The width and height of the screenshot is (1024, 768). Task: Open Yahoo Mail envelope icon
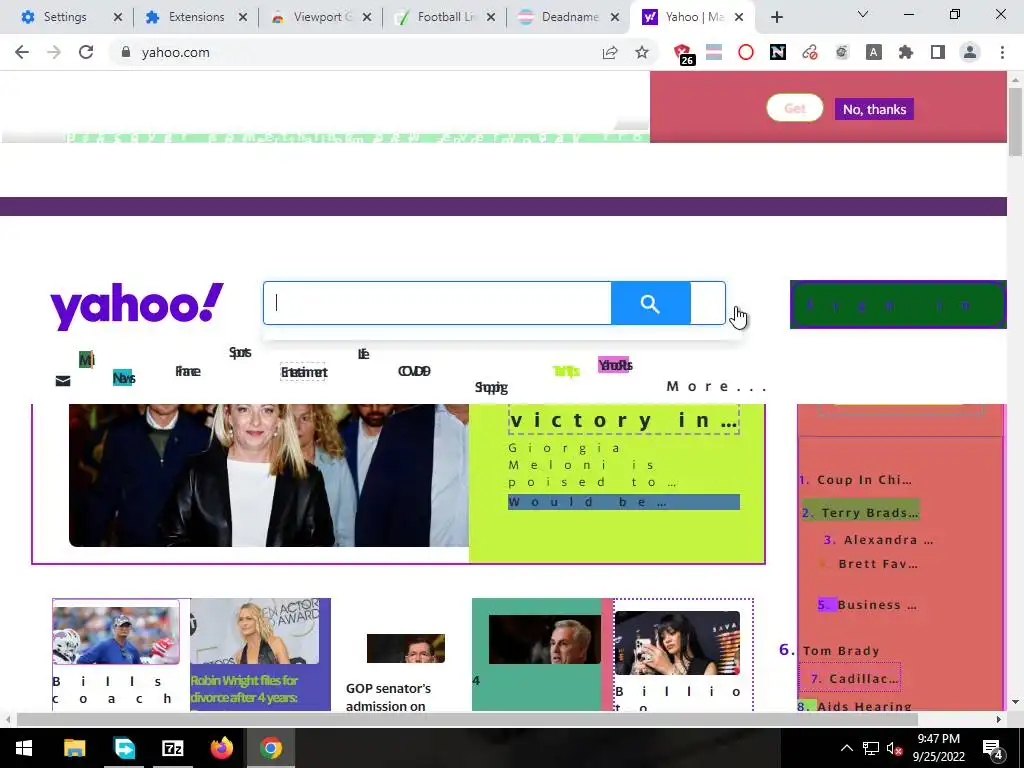(x=63, y=381)
